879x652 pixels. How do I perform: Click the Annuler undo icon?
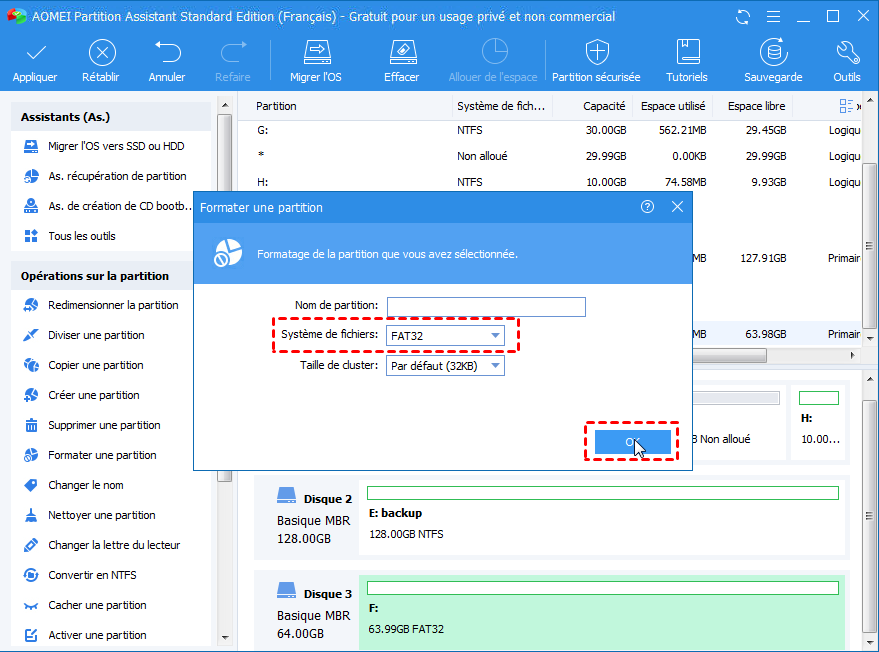168,52
